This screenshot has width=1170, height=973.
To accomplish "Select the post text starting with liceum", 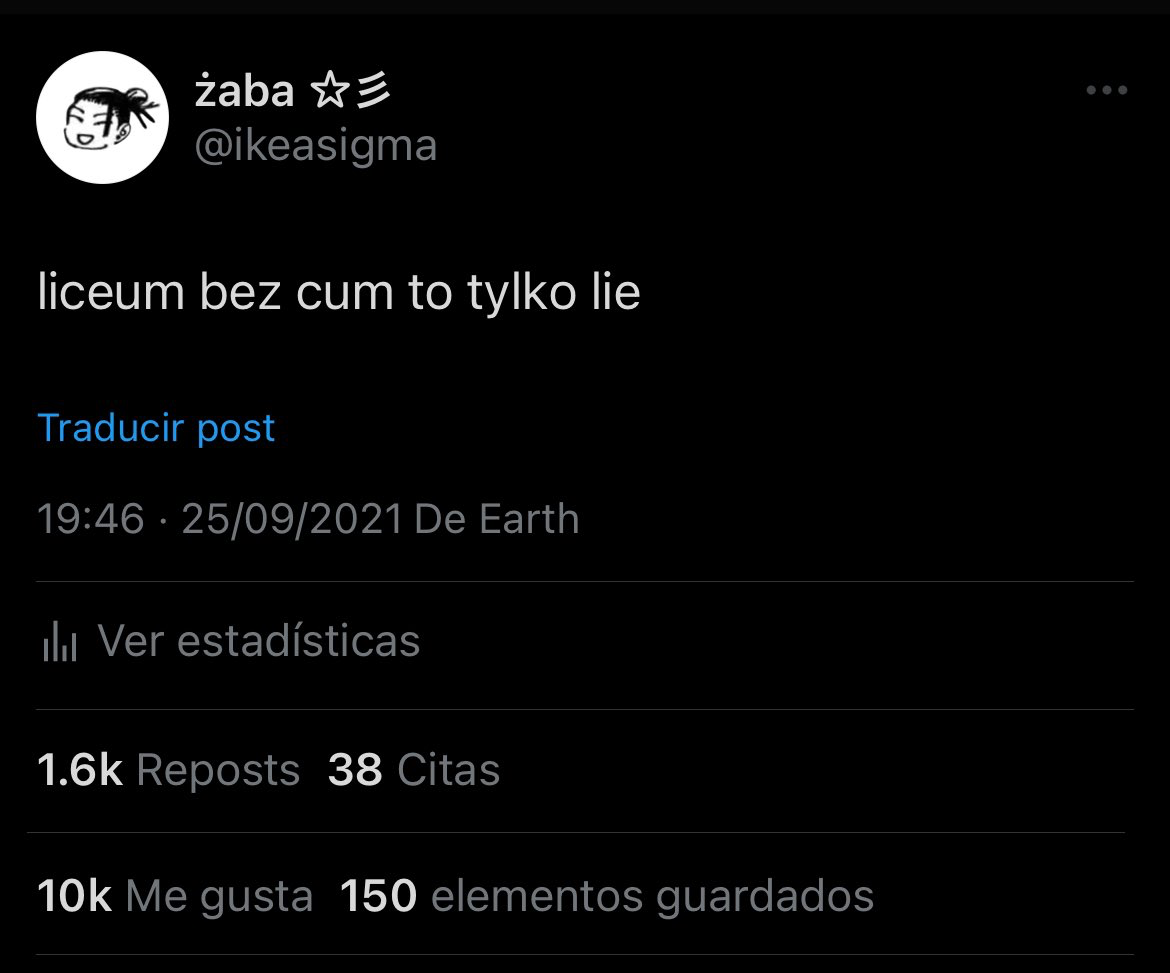I will pos(338,293).
